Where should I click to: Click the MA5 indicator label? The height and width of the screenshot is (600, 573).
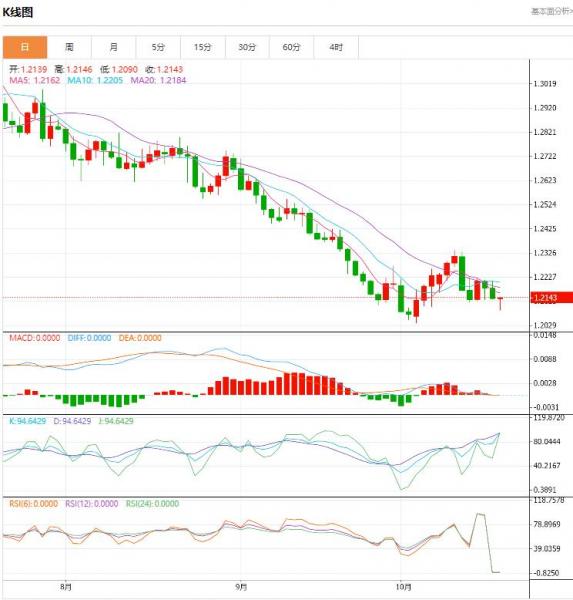[x=34, y=80]
